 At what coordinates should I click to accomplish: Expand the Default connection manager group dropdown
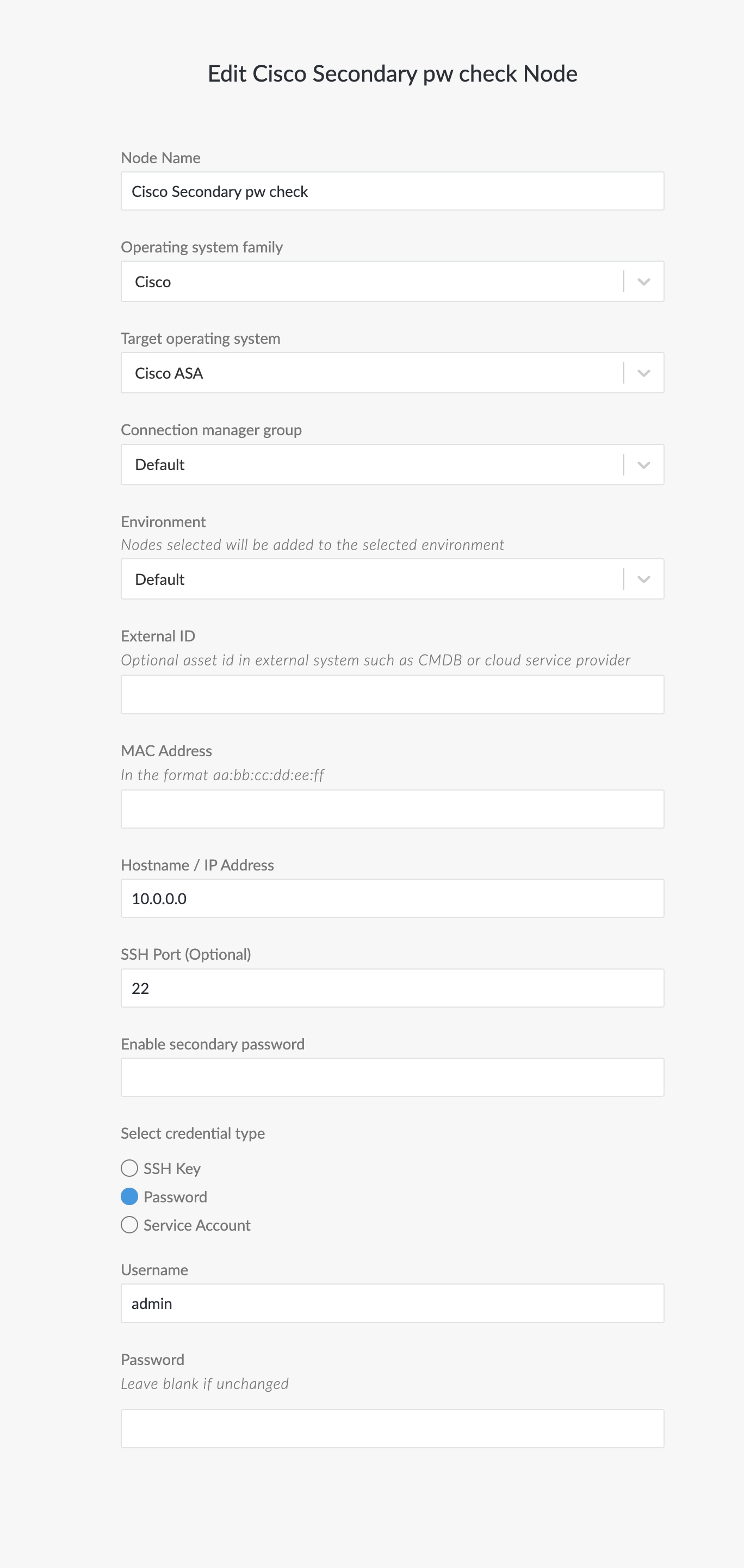[392, 465]
